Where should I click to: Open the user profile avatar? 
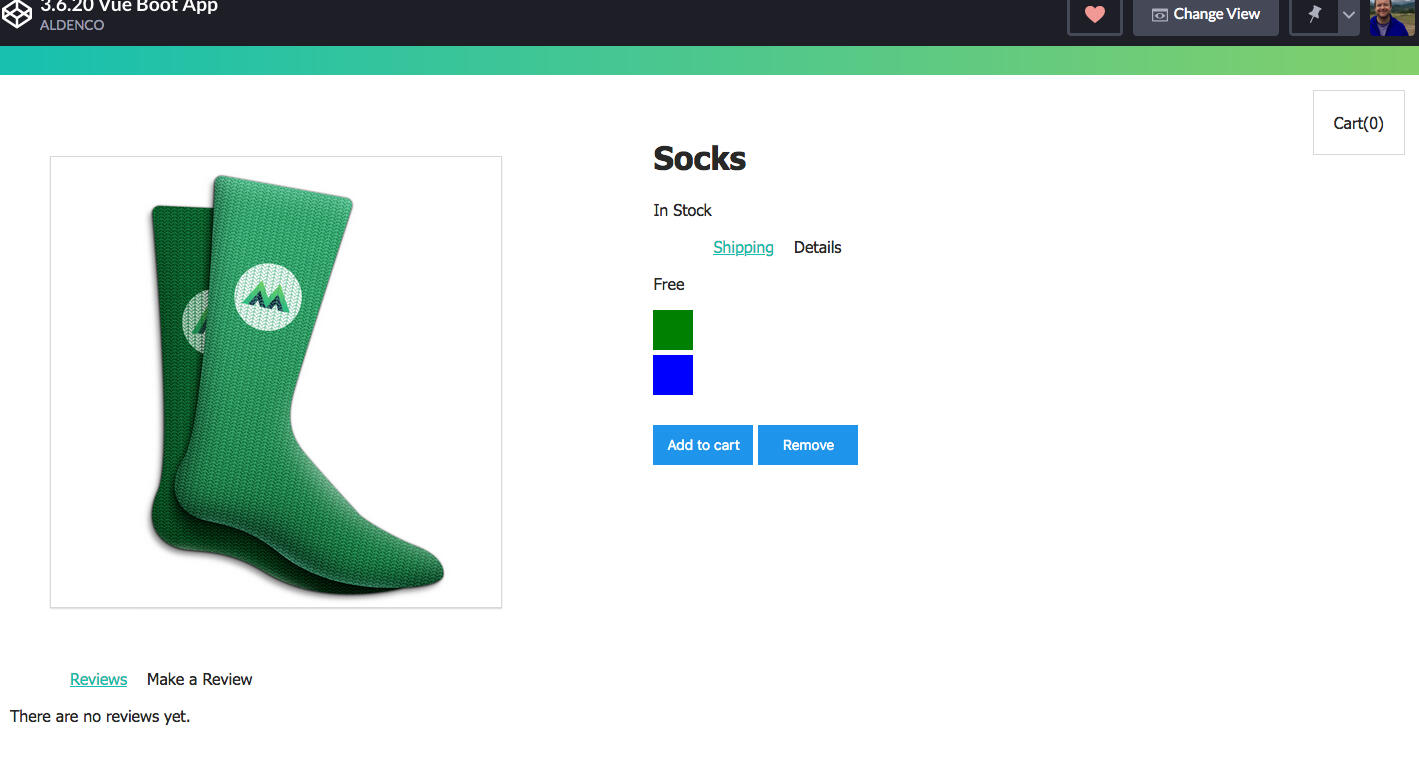[1392, 16]
